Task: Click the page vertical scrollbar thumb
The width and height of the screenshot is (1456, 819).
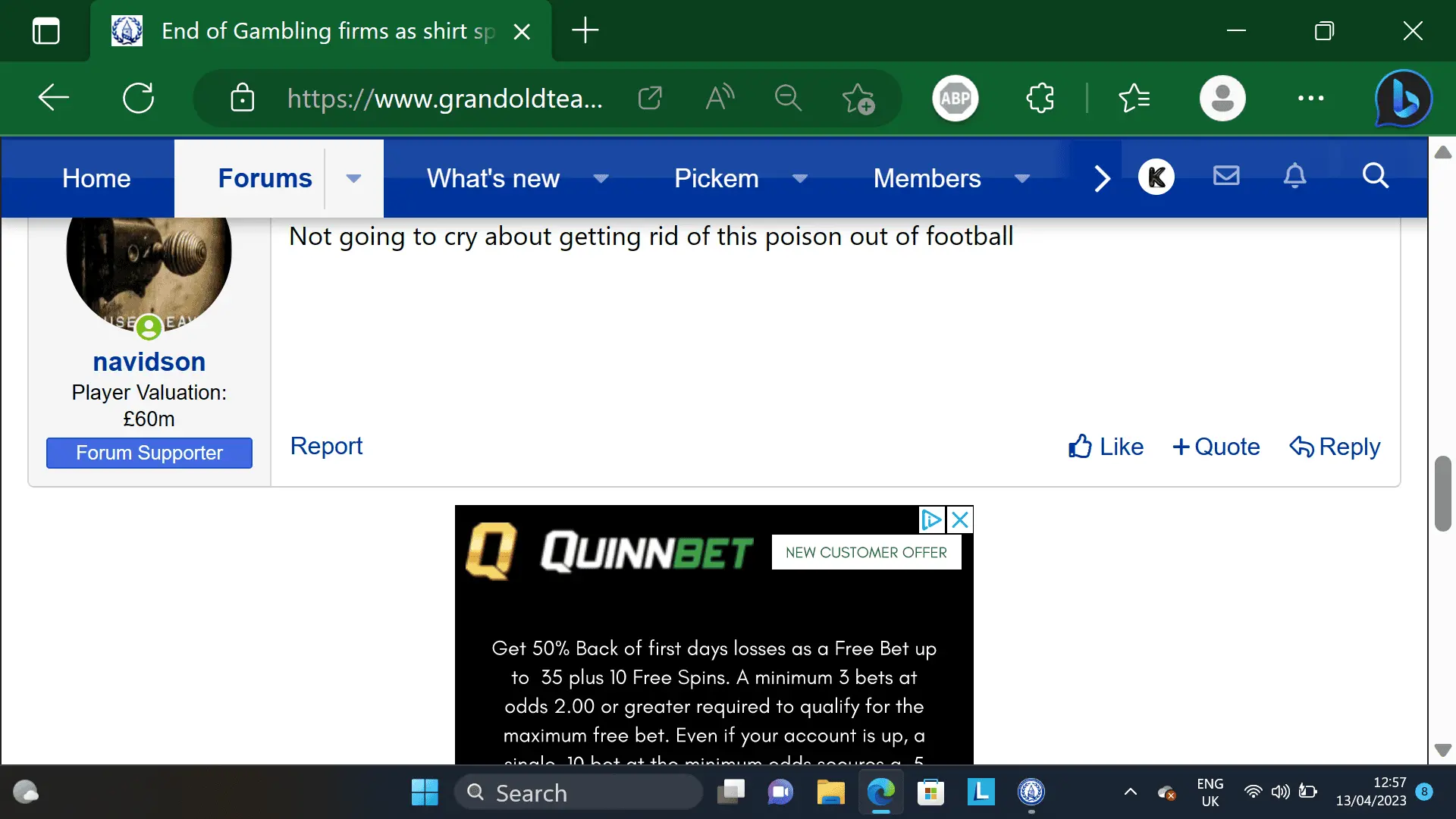Action: [x=1442, y=493]
